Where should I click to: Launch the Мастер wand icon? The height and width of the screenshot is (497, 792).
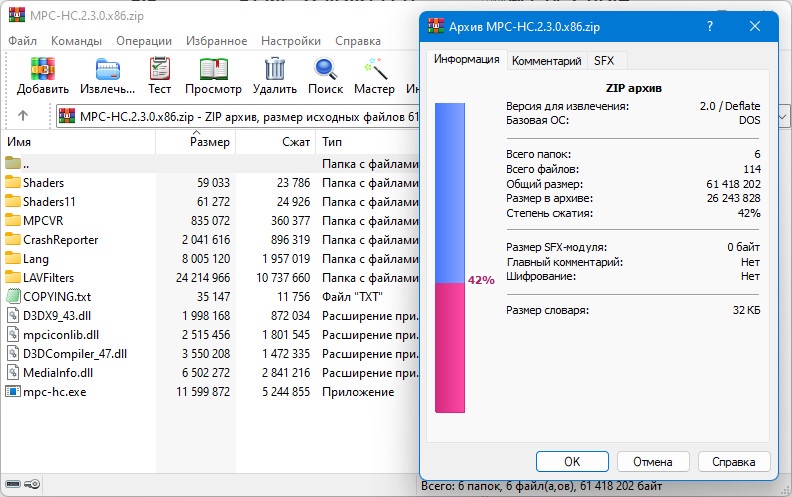(375, 68)
